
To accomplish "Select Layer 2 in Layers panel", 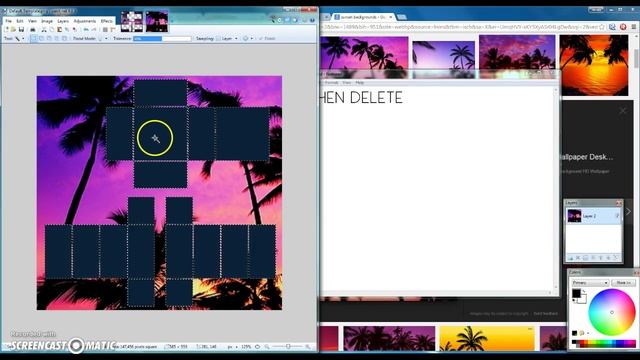I will [x=593, y=216].
